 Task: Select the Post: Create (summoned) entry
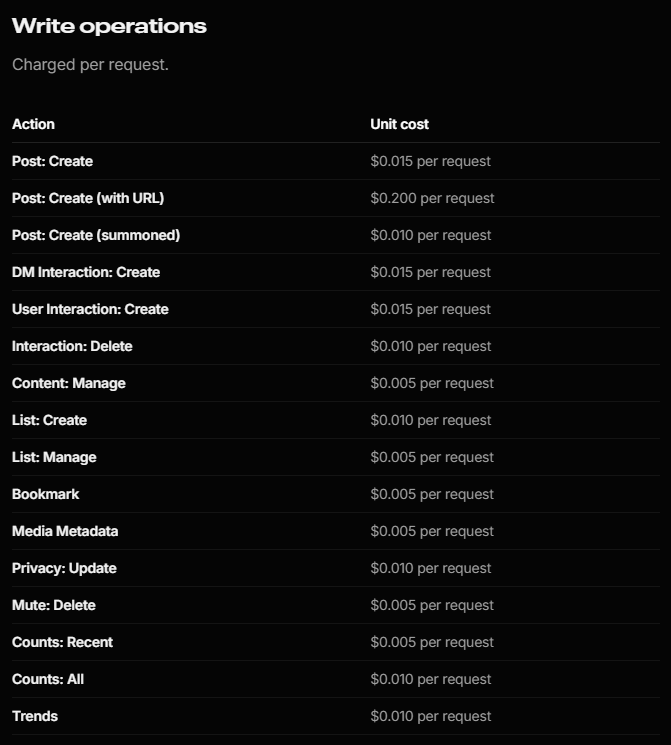coord(96,235)
